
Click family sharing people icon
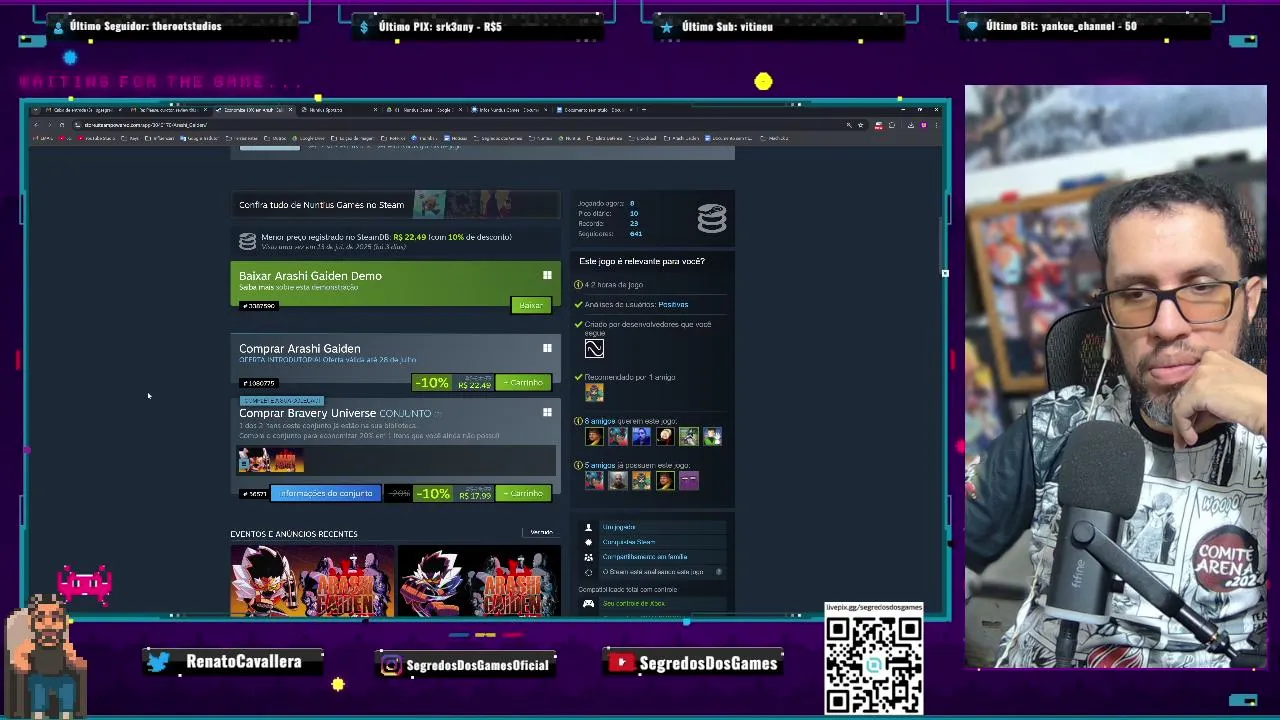click(588, 557)
